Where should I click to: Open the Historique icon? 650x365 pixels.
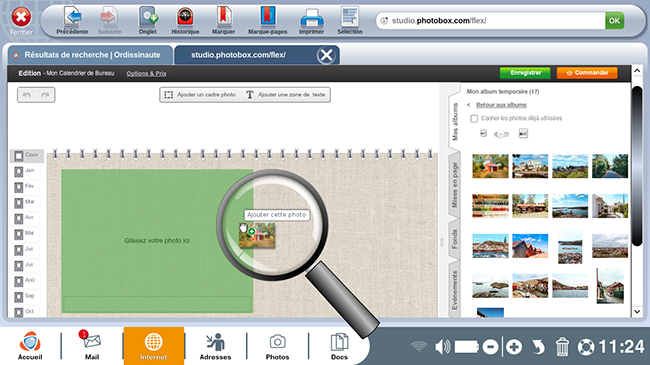(185, 17)
